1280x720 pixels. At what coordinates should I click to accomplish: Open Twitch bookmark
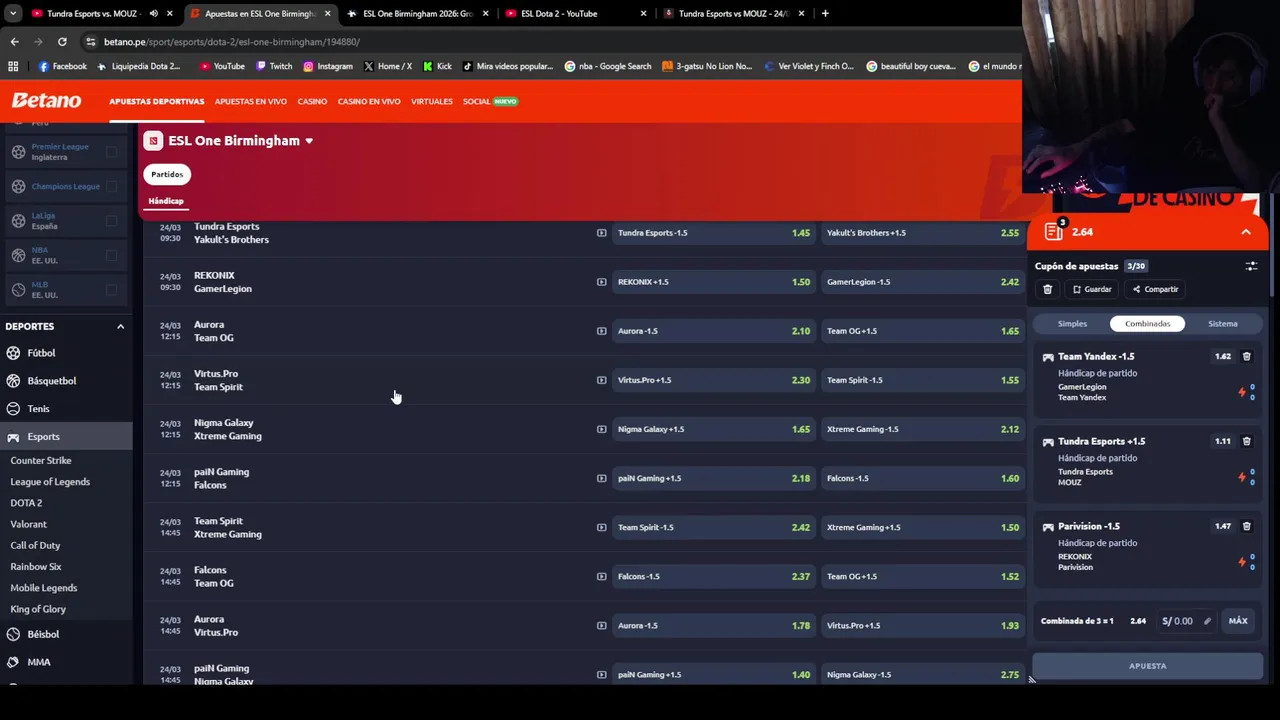274,66
